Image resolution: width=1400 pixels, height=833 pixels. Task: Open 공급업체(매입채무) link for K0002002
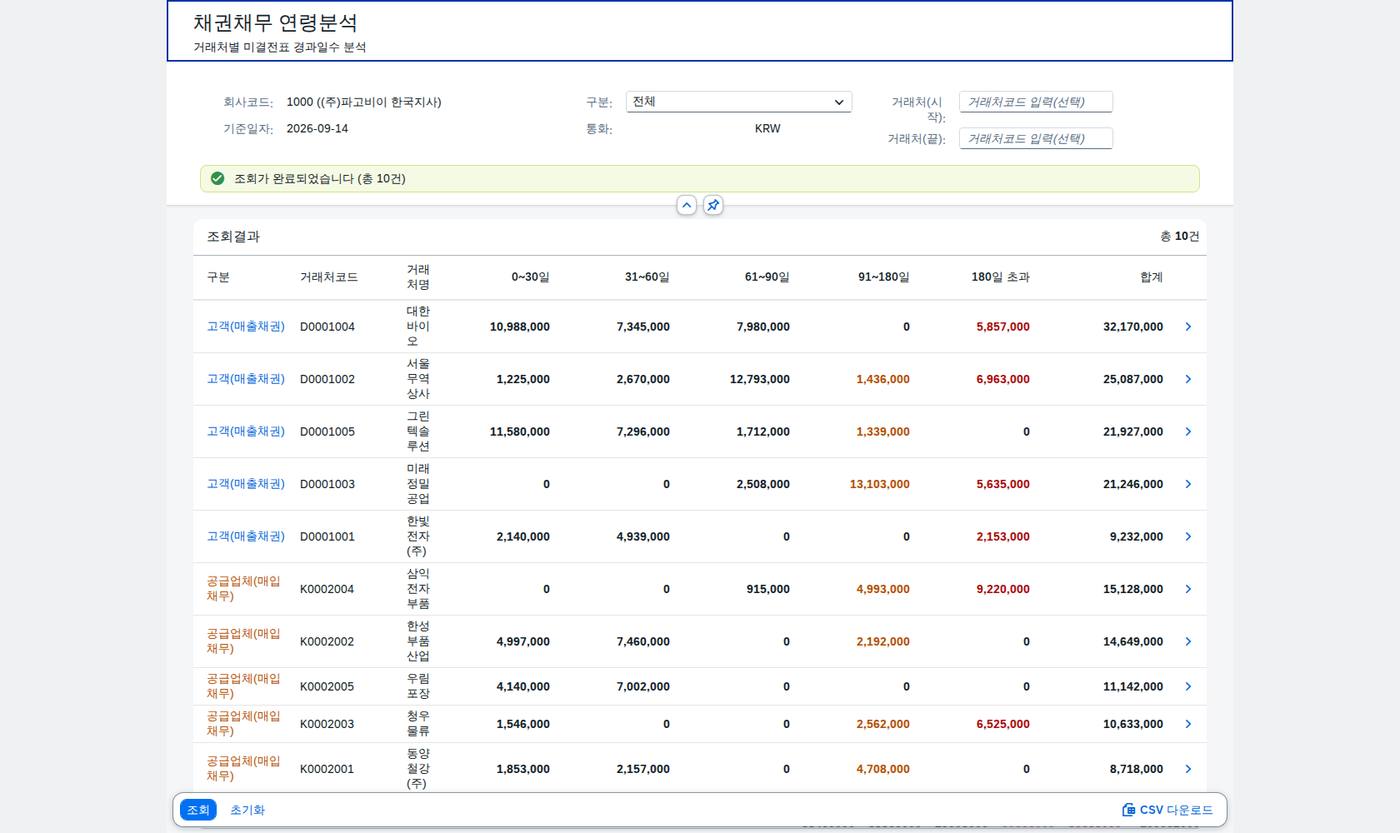(x=243, y=642)
